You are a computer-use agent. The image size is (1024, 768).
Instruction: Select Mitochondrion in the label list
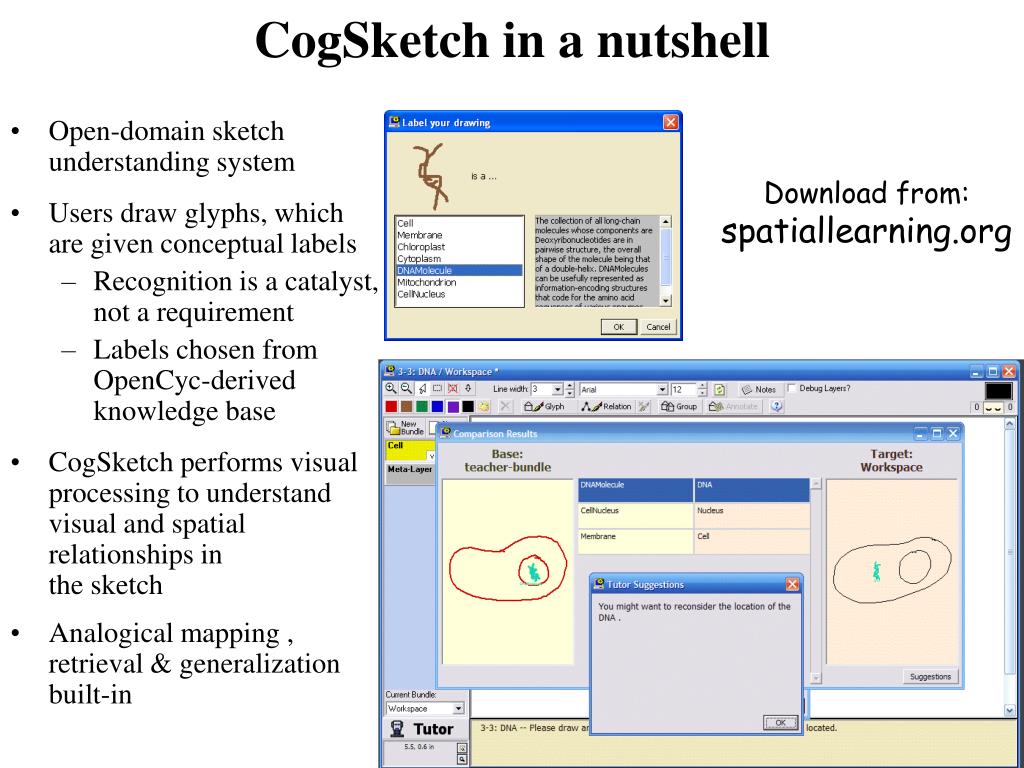click(x=458, y=282)
